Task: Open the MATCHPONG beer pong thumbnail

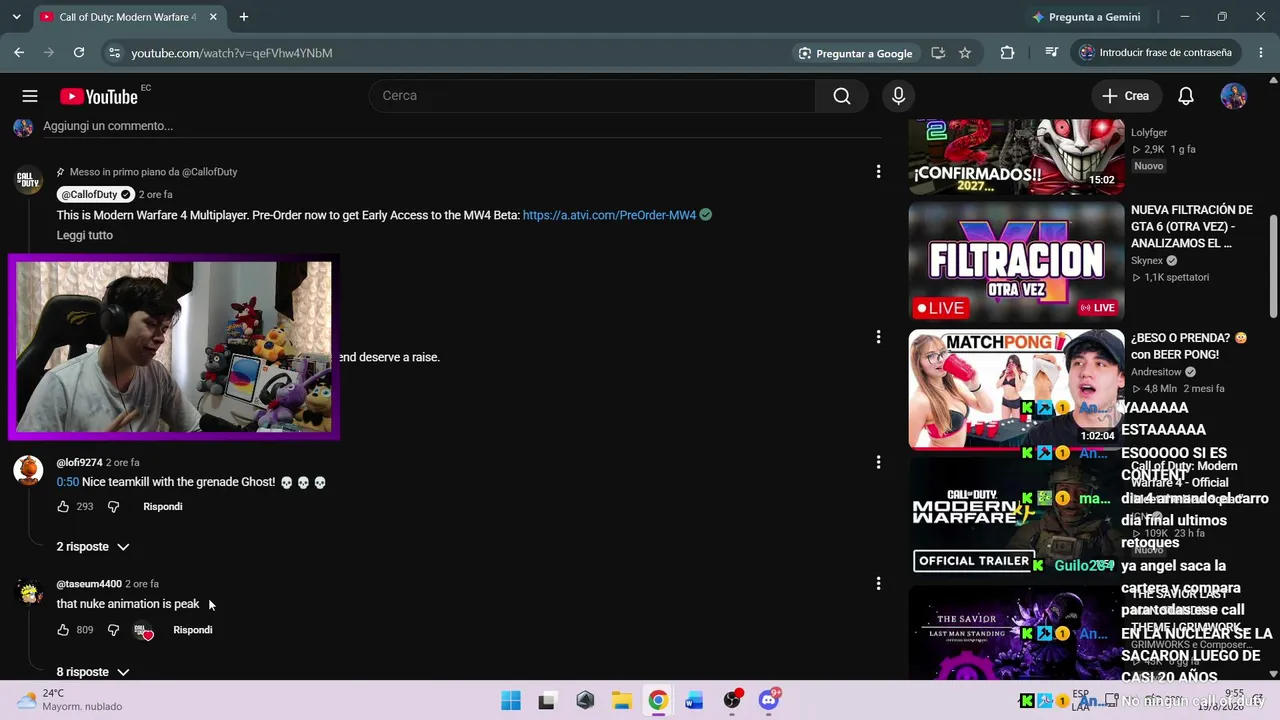Action: point(1016,390)
